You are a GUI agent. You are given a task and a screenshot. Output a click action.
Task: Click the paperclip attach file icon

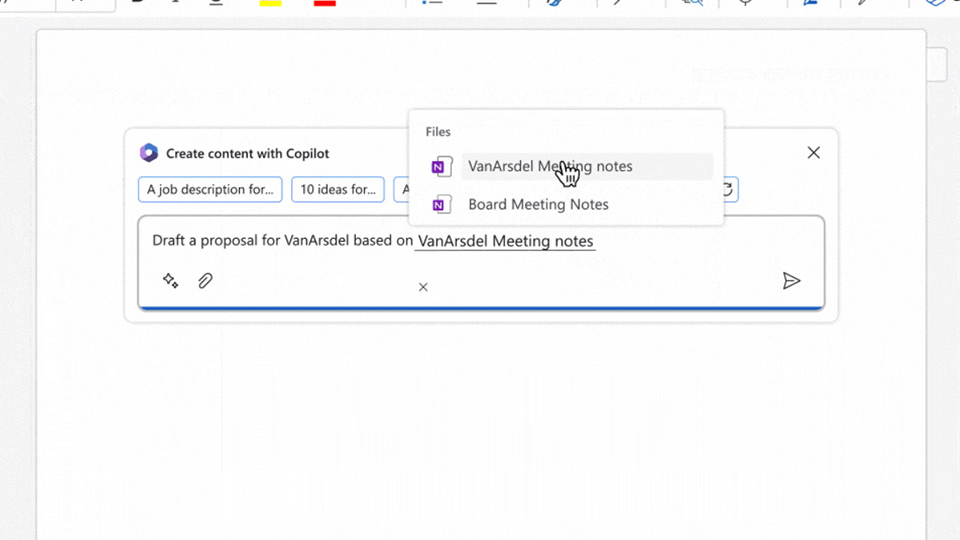click(205, 281)
